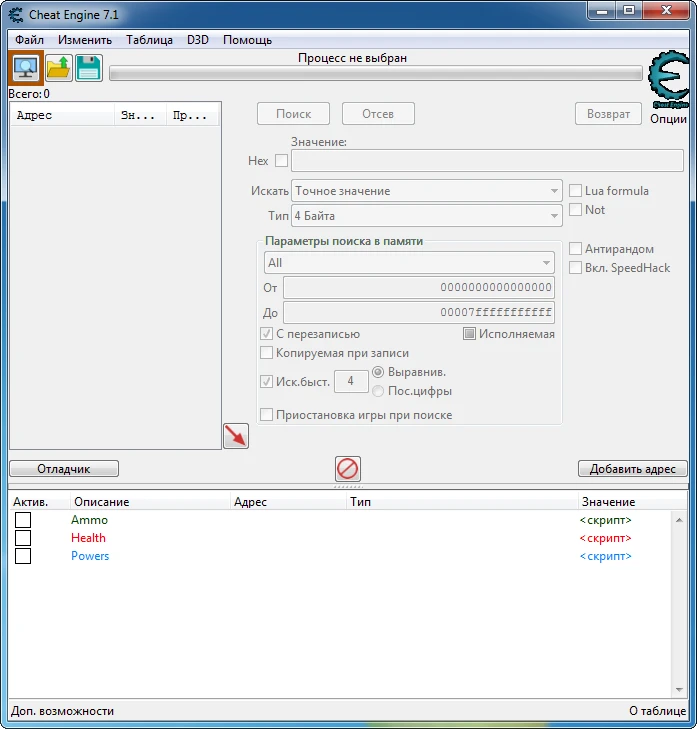Image resolution: width=697 pixels, height=729 pixels.
Task: Select the Выравнив. radio button
Action: [x=378, y=372]
